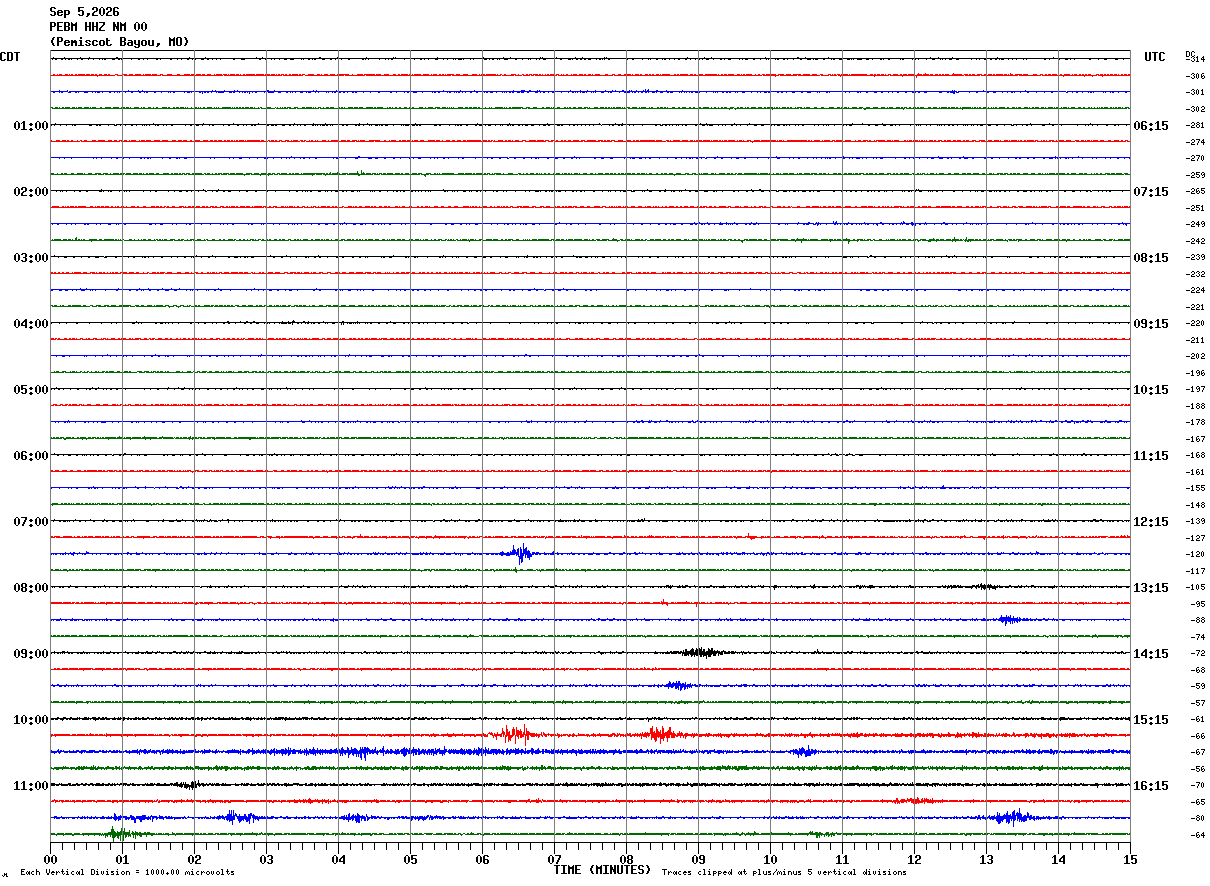Click the Sep 5, 2026 date header
This screenshot has height=886, width=1210.
click(84, 12)
